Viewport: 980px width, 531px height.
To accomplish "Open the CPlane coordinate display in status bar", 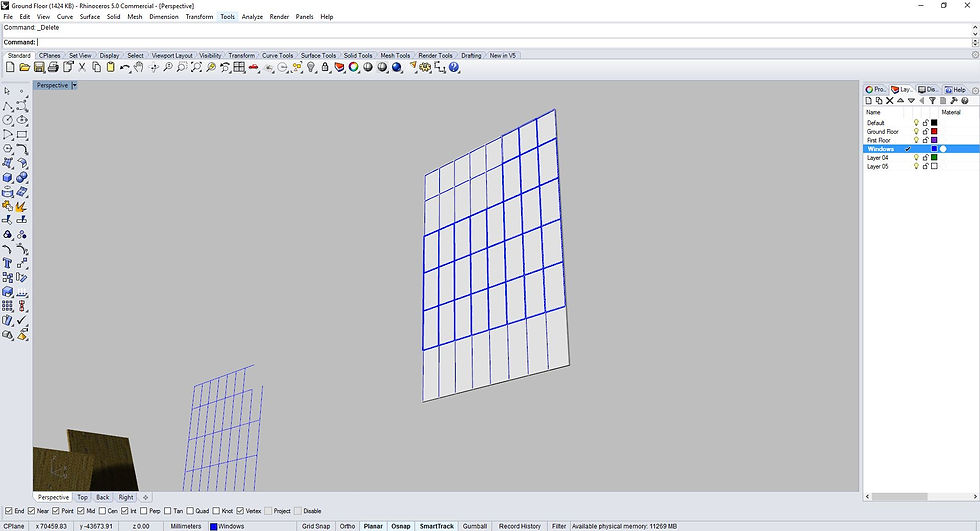I will click(14, 526).
